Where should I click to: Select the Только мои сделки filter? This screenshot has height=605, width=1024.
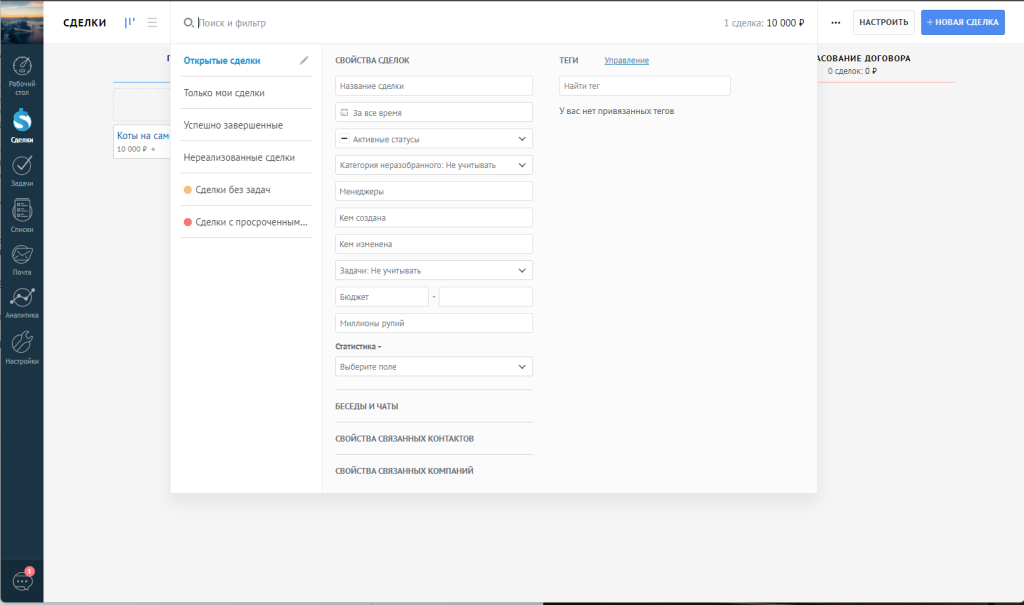[224, 93]
